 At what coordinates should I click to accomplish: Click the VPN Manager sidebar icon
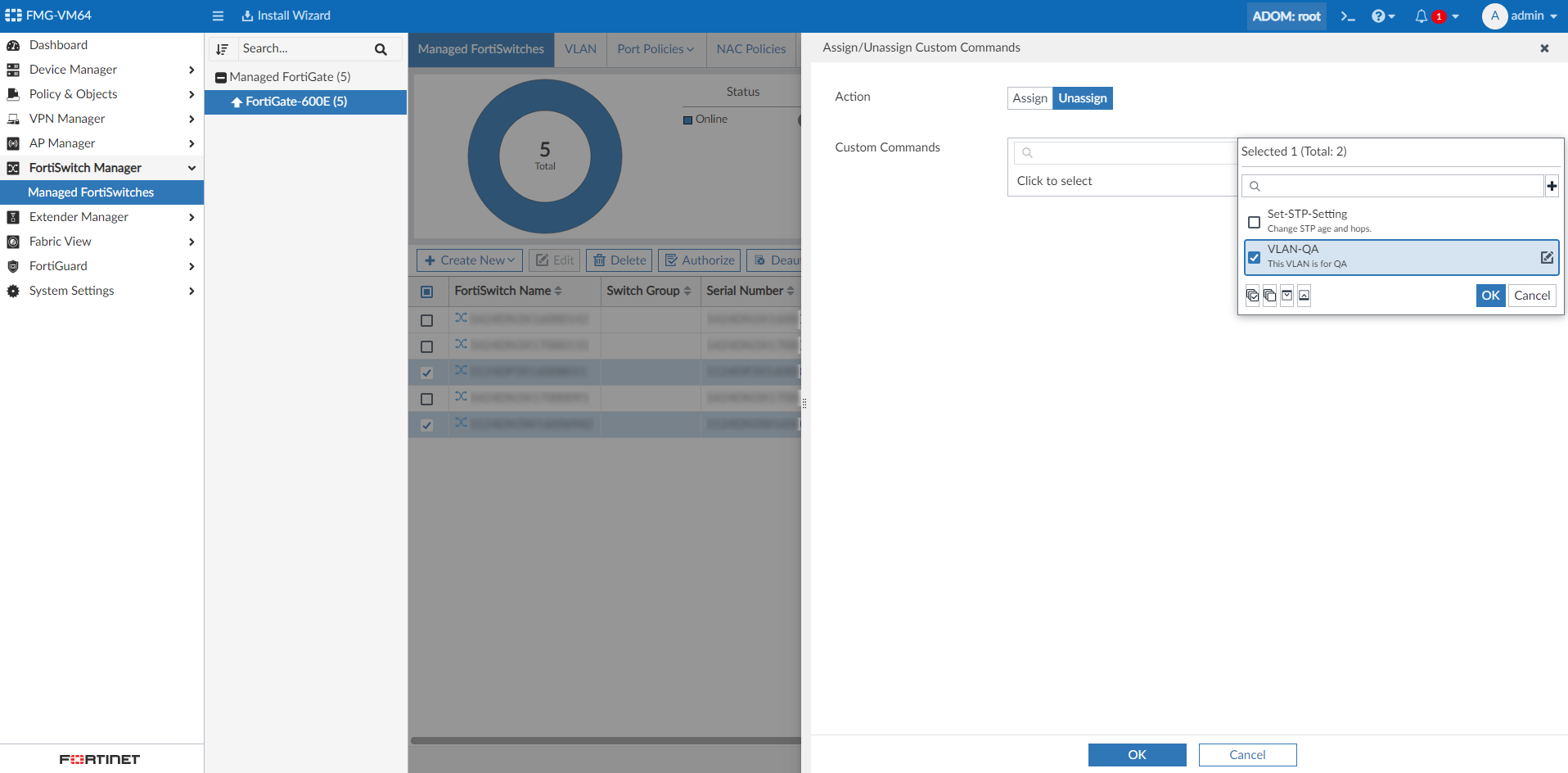13,119
